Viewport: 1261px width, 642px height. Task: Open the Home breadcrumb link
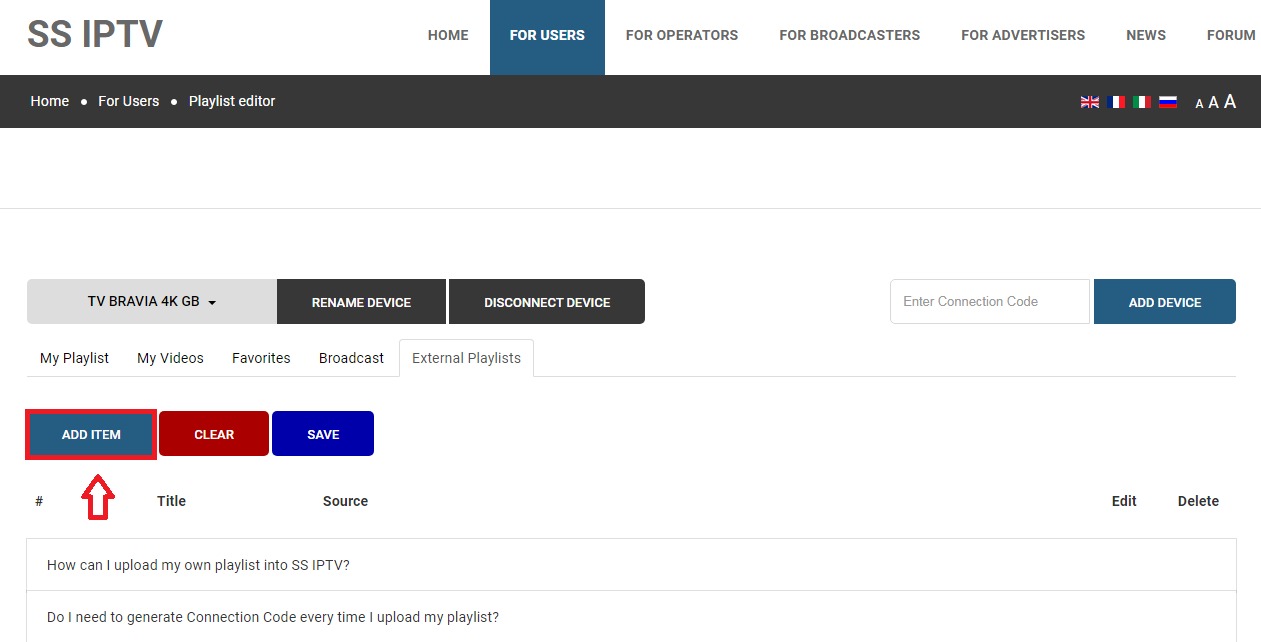[x=49, y=101]
